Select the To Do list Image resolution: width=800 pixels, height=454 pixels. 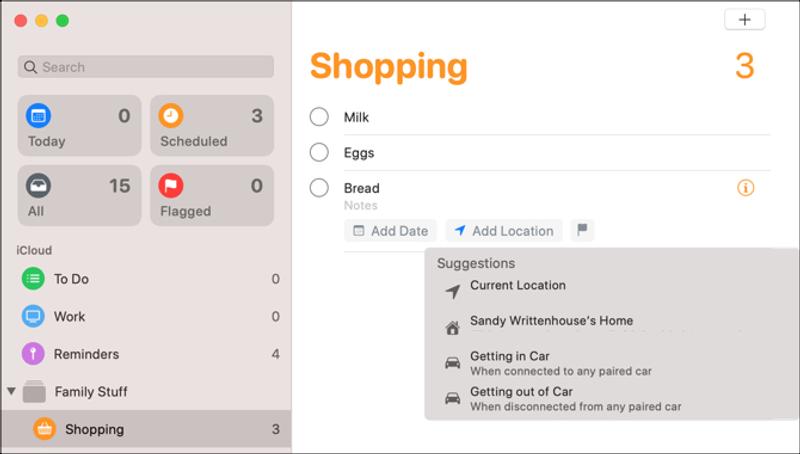tap(71, 279)
